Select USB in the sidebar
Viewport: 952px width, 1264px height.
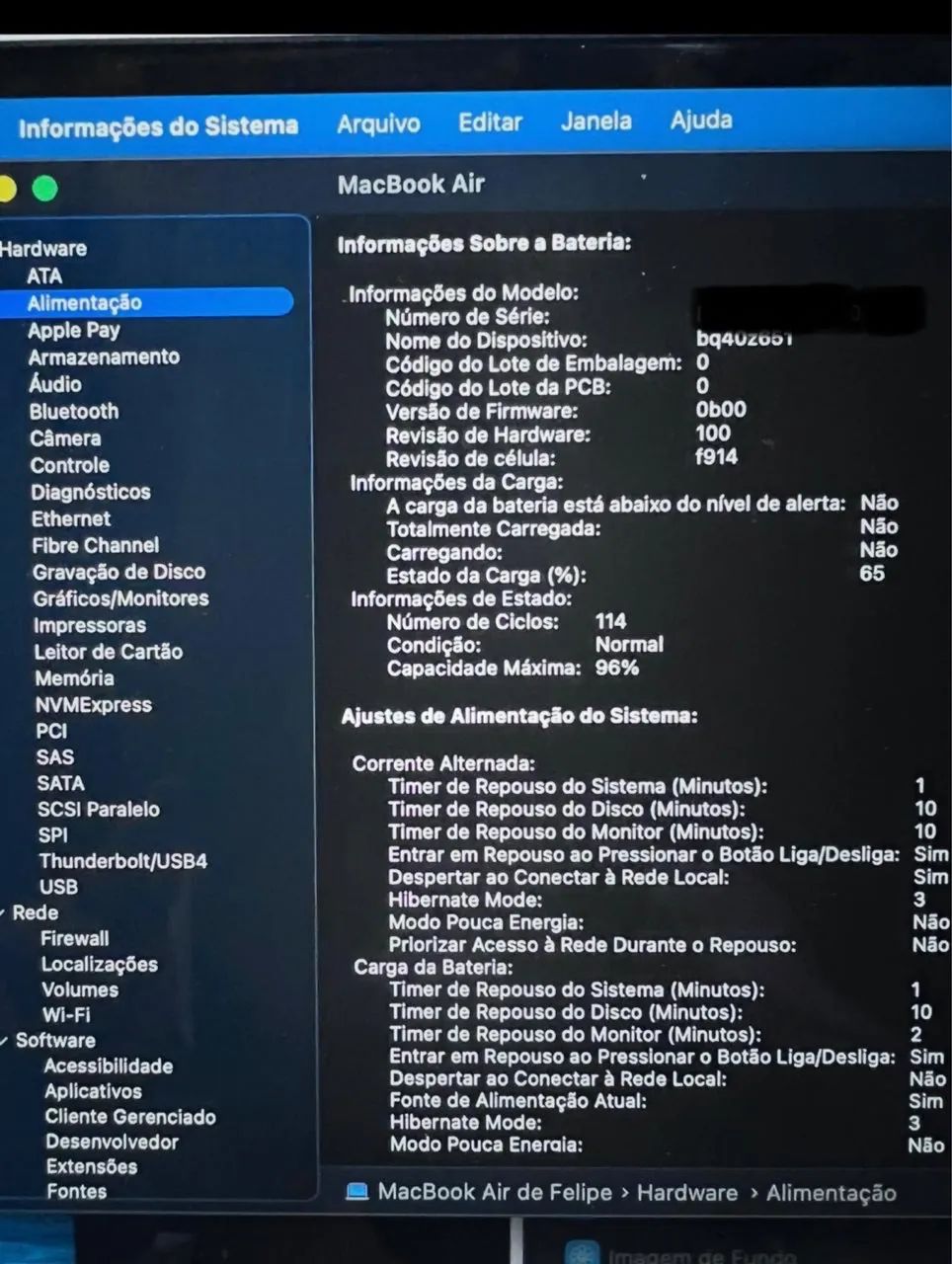coord(58,887)
